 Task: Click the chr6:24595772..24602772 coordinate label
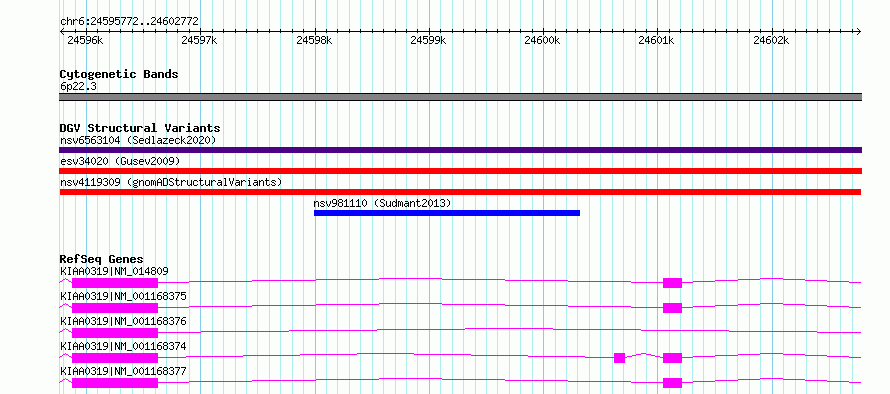coord(129,21)
